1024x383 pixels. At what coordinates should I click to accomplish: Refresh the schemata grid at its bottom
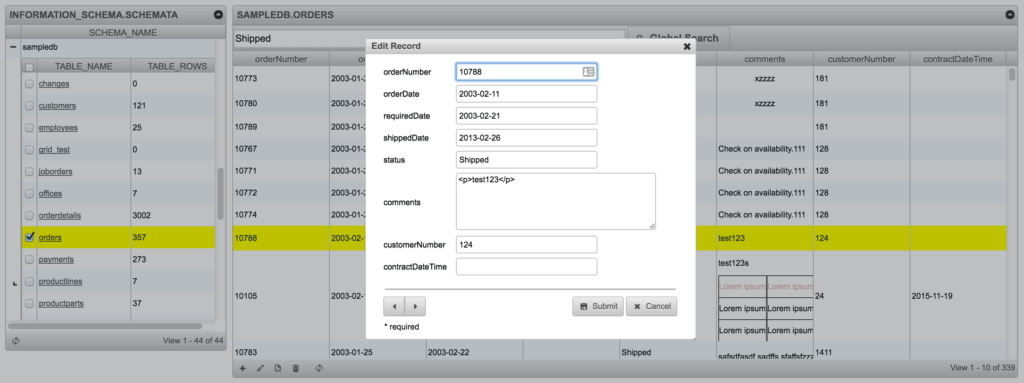point(15,341)
